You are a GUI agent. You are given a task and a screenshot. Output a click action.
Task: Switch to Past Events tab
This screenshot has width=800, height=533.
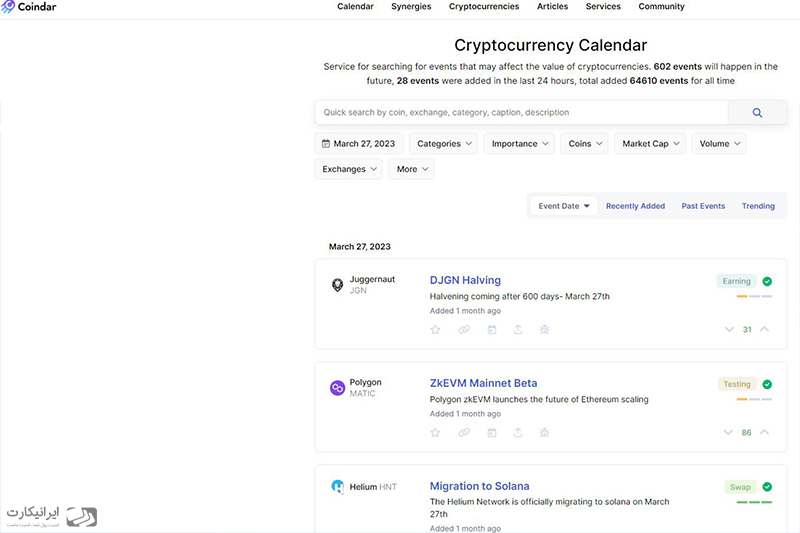click(x=703, y=206)
